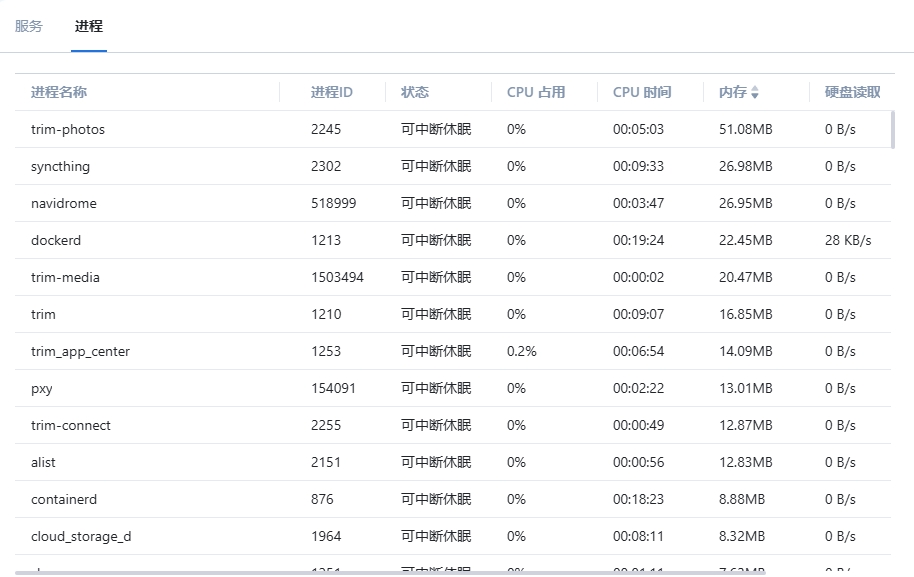Click CPU time 00:00:02

tap(638, 277)
